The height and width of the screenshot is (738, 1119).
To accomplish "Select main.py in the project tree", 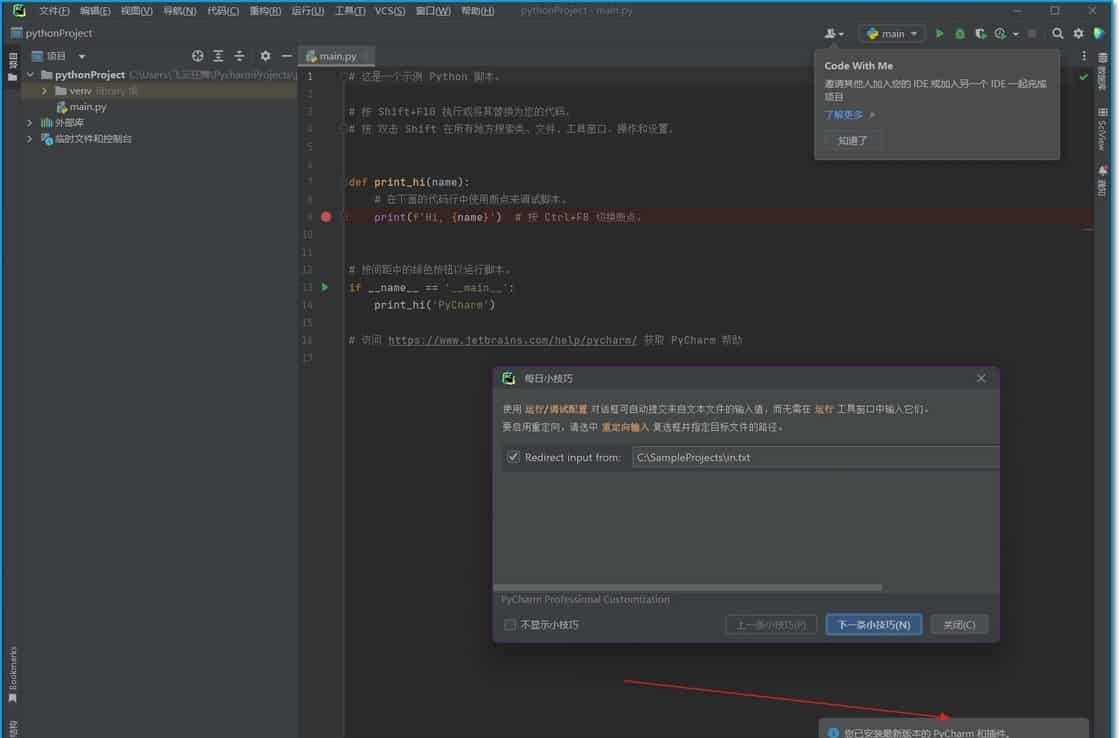I will click(87, 106).
